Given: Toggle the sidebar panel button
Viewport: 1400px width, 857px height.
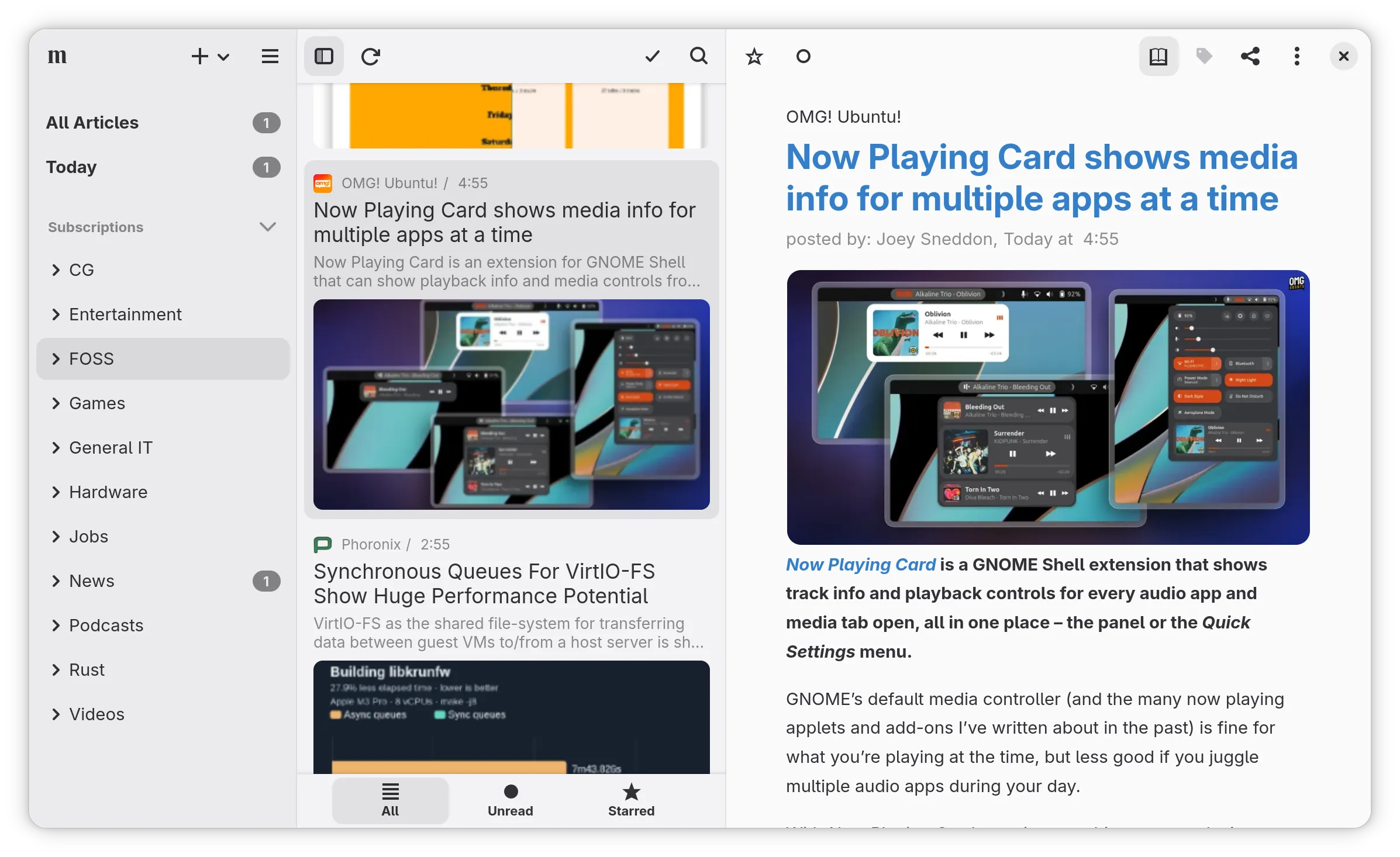Looking at the screenshot, I should click(323, 57).
